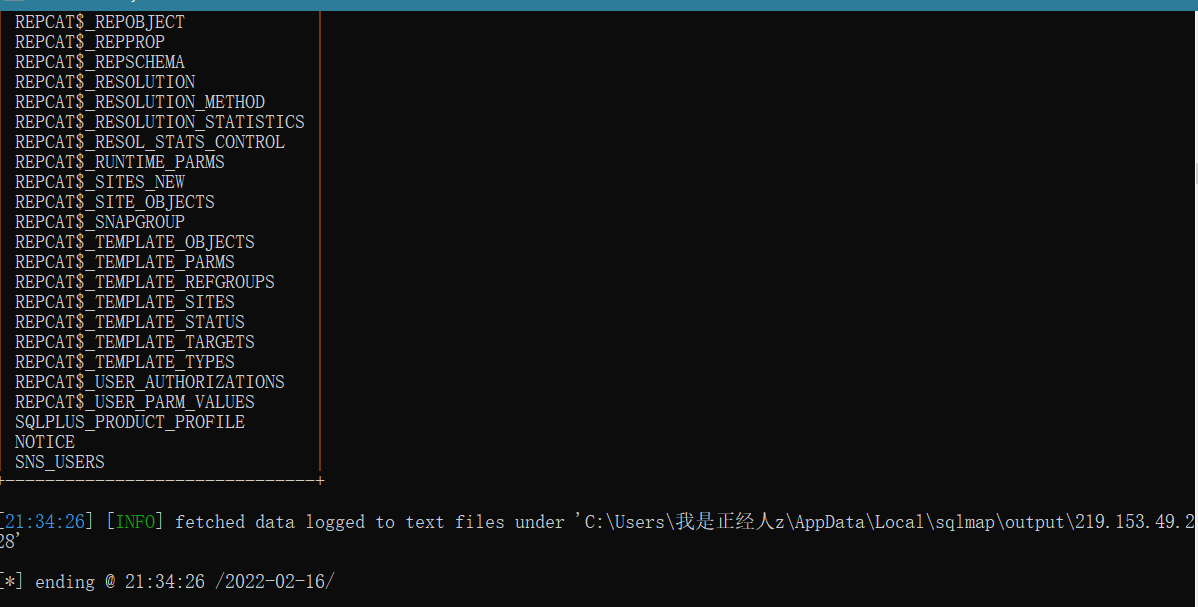Click the REPCAT$_REPPROP entry

[90, 42]
